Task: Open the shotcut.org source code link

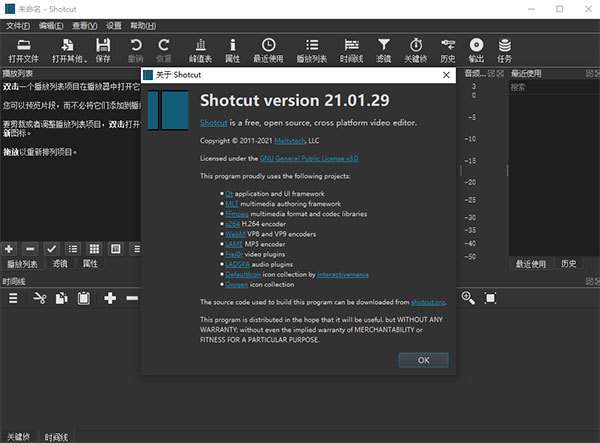Action: click(x=428, y=302)
